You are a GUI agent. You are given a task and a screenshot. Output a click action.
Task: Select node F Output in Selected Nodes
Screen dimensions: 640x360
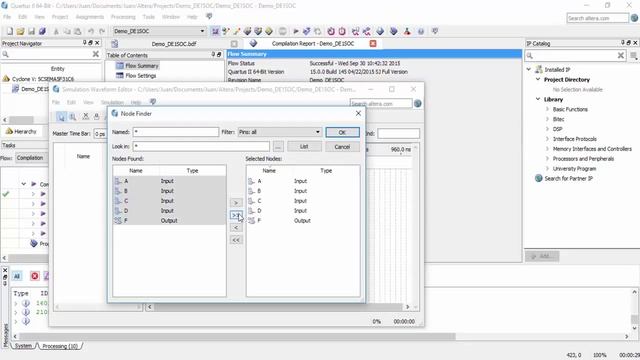coord(303,221)
